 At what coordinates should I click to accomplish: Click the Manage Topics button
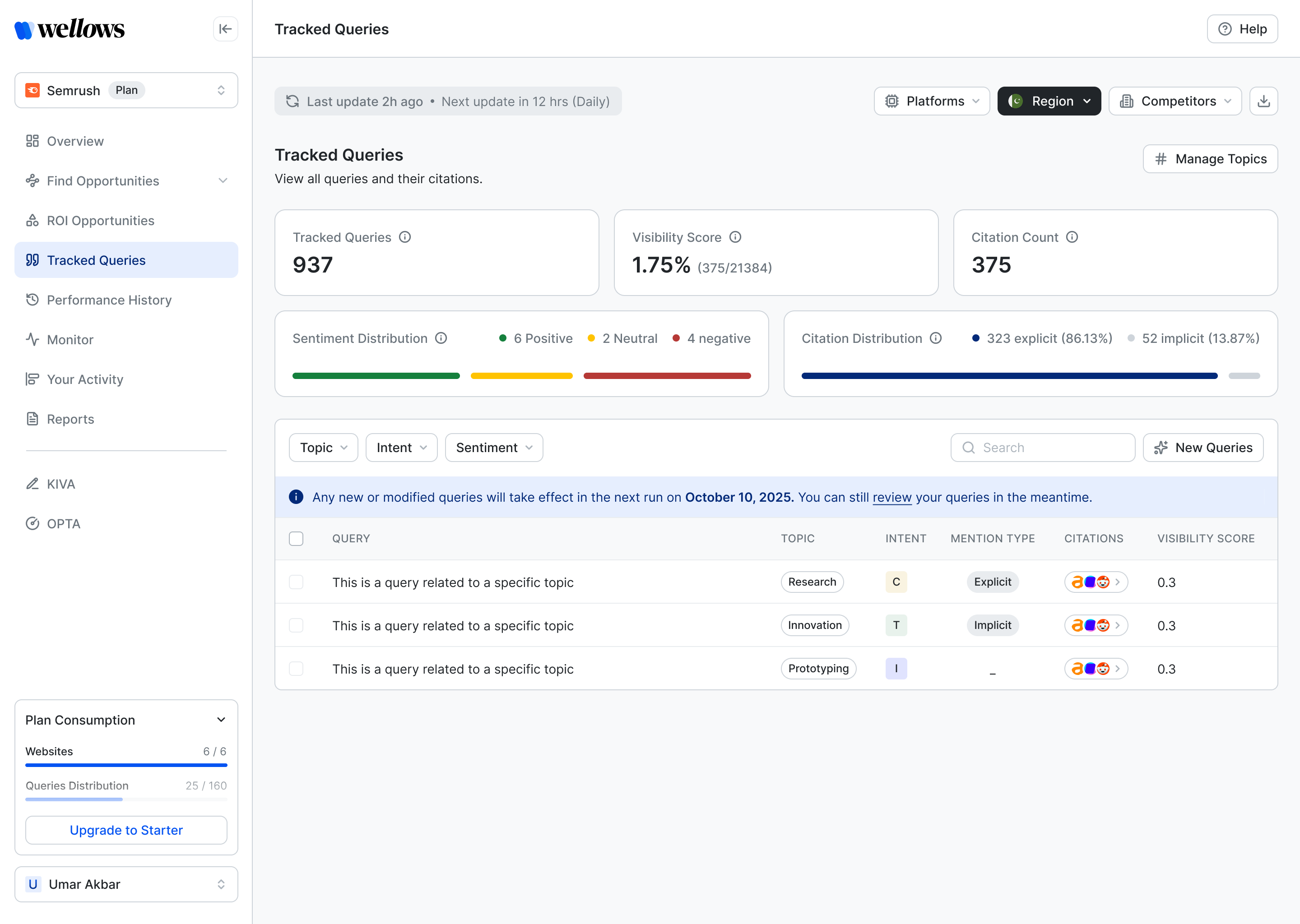click(x=1210, y=159)
